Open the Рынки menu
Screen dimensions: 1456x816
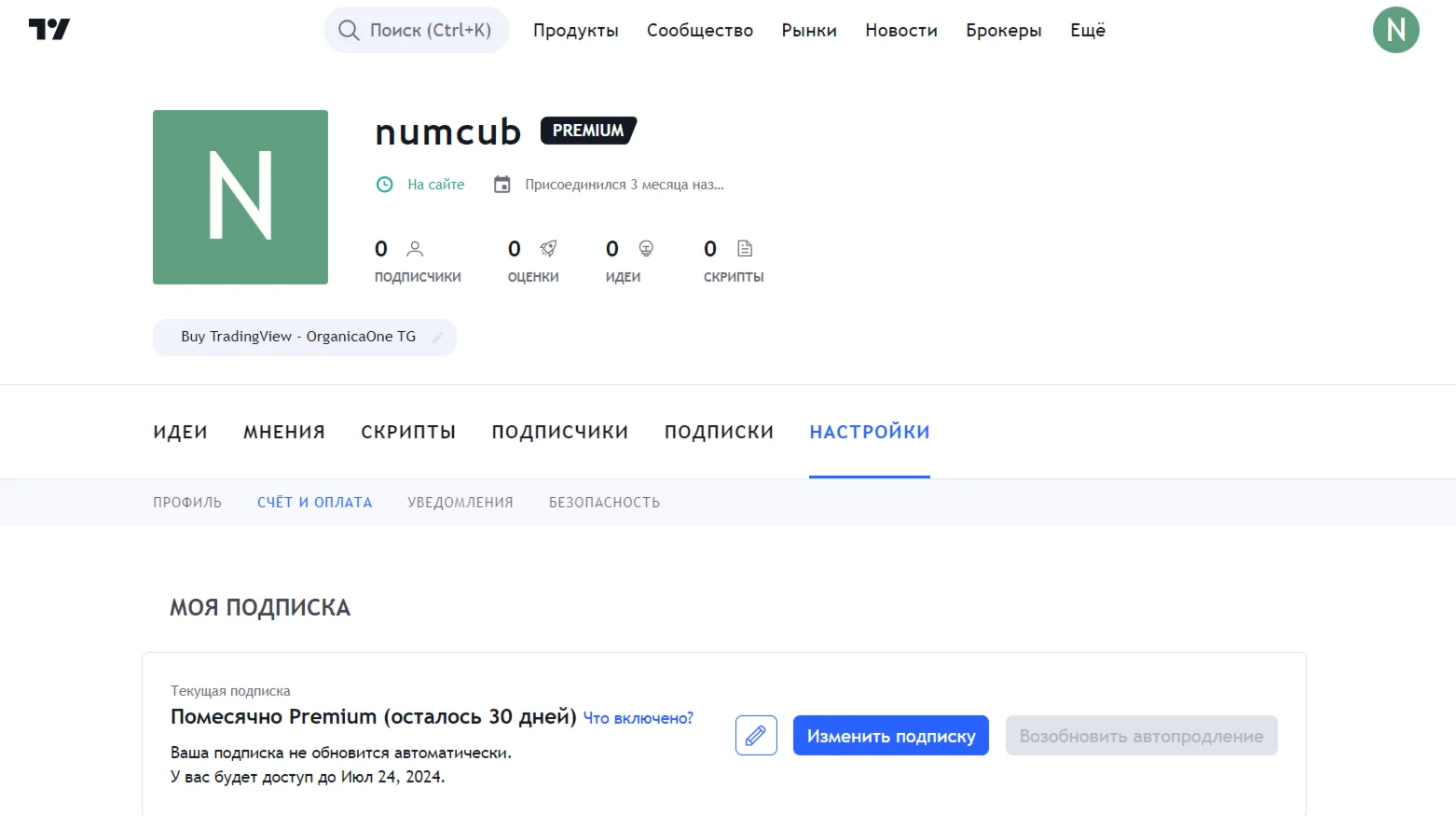pyautogui.click(x=809, y=31)
